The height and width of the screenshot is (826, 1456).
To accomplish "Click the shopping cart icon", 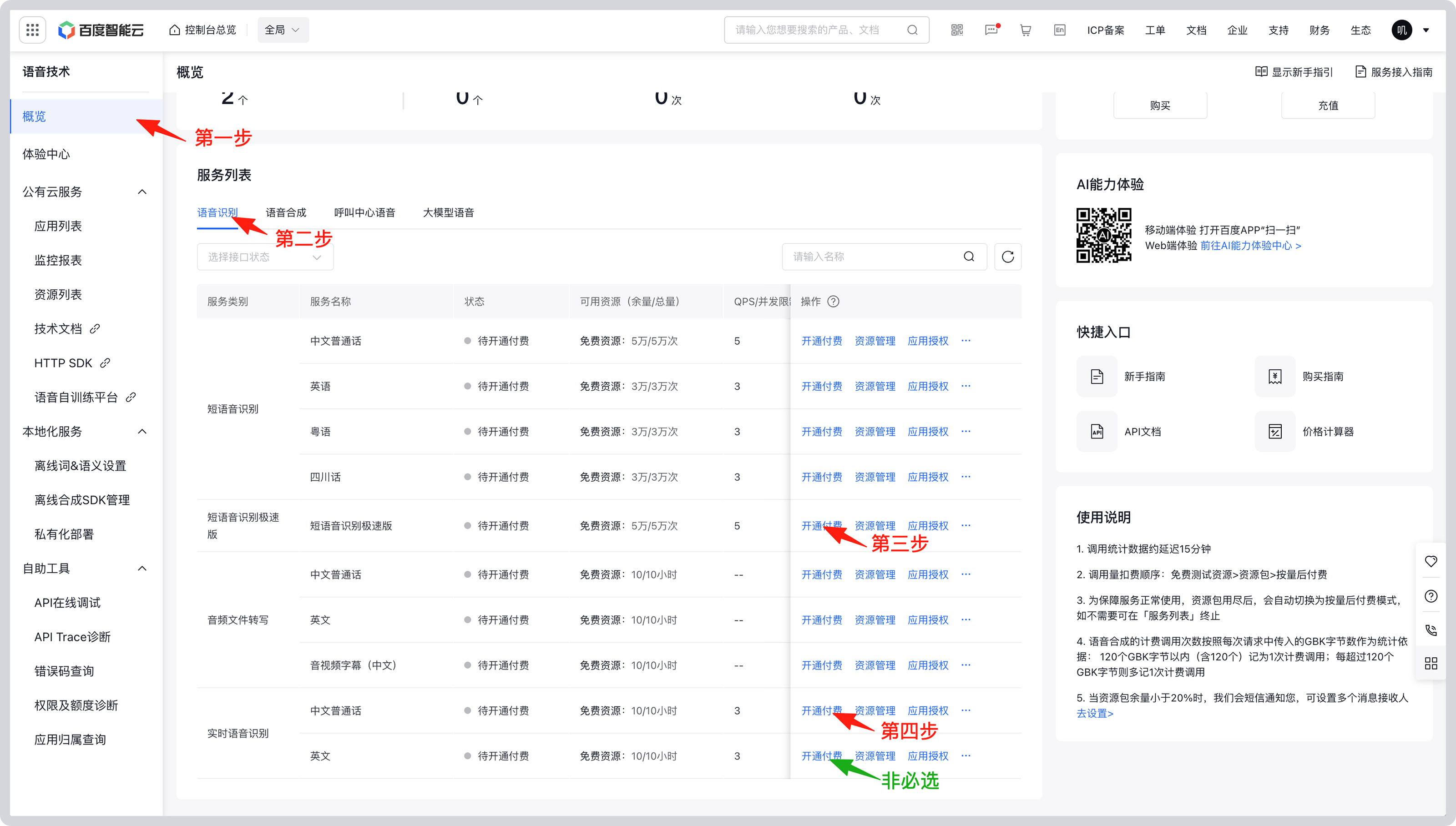I will tap(1025, 30).
